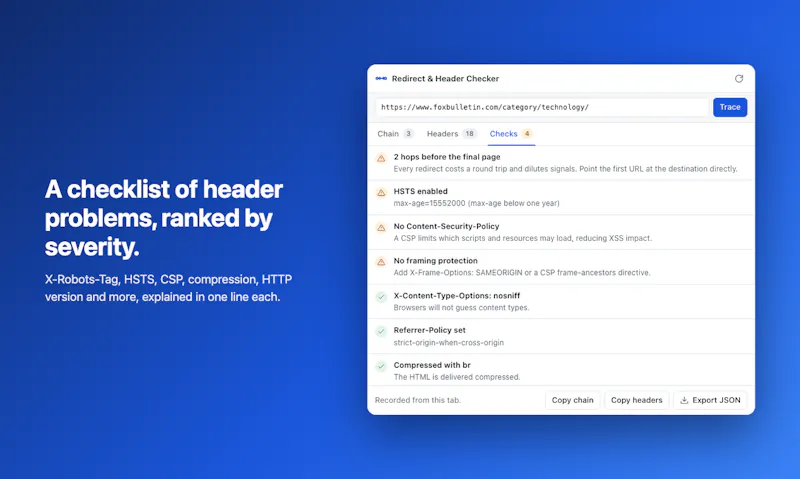Click the green check icon beside Compressed with br

coord(381,366)
